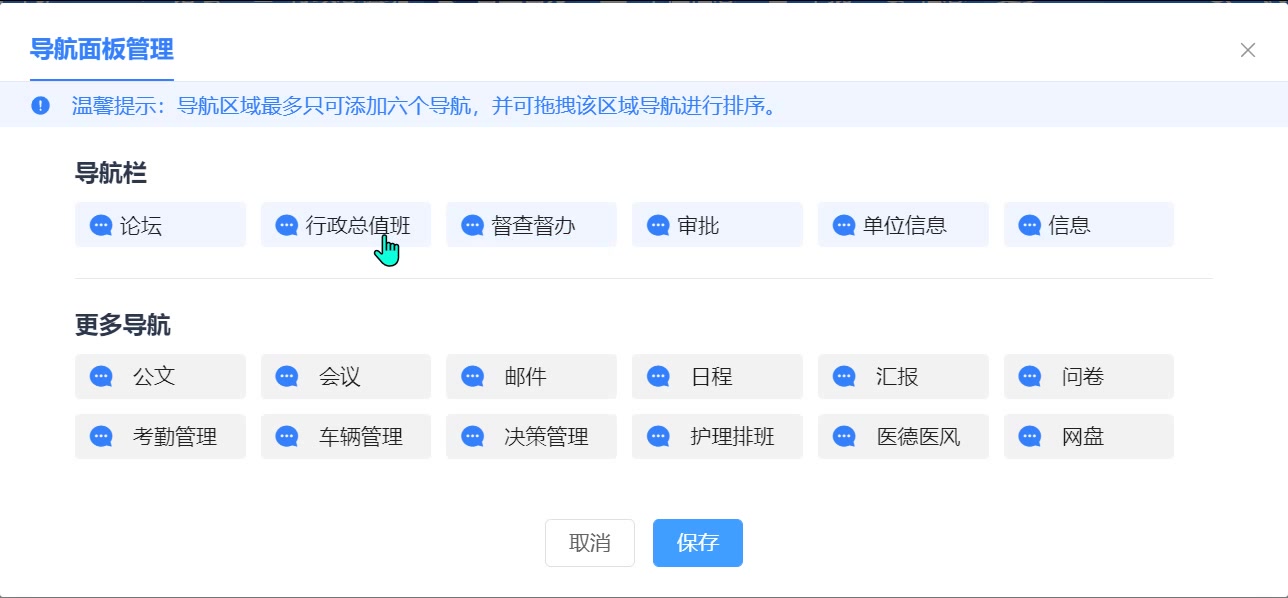The image size is (1288, 598).
Task: Click the 取消 button
Action: [x=589, y=543]
